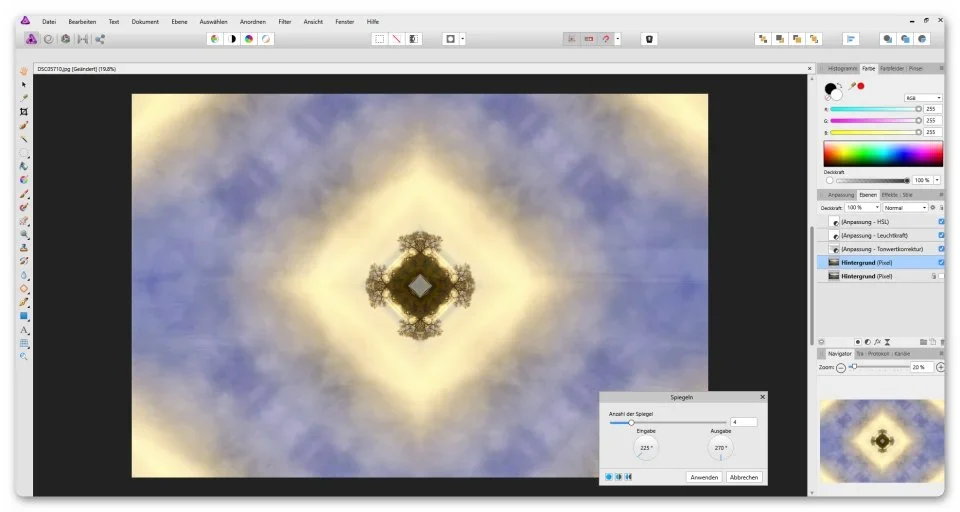Screen dimensions: 960x512
Task: Apply Auto Contrast half-circle icon
Action: (x=232, y=39)
